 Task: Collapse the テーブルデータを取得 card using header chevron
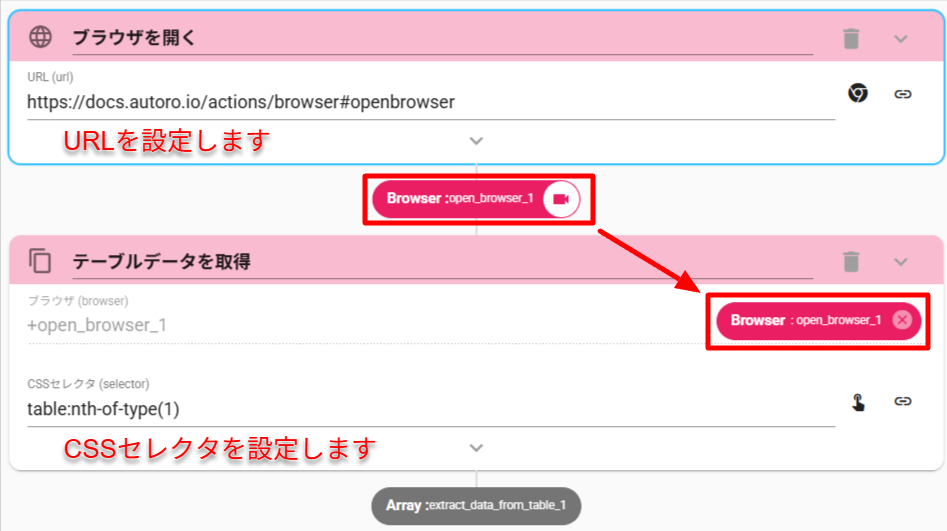coord(901,262)
